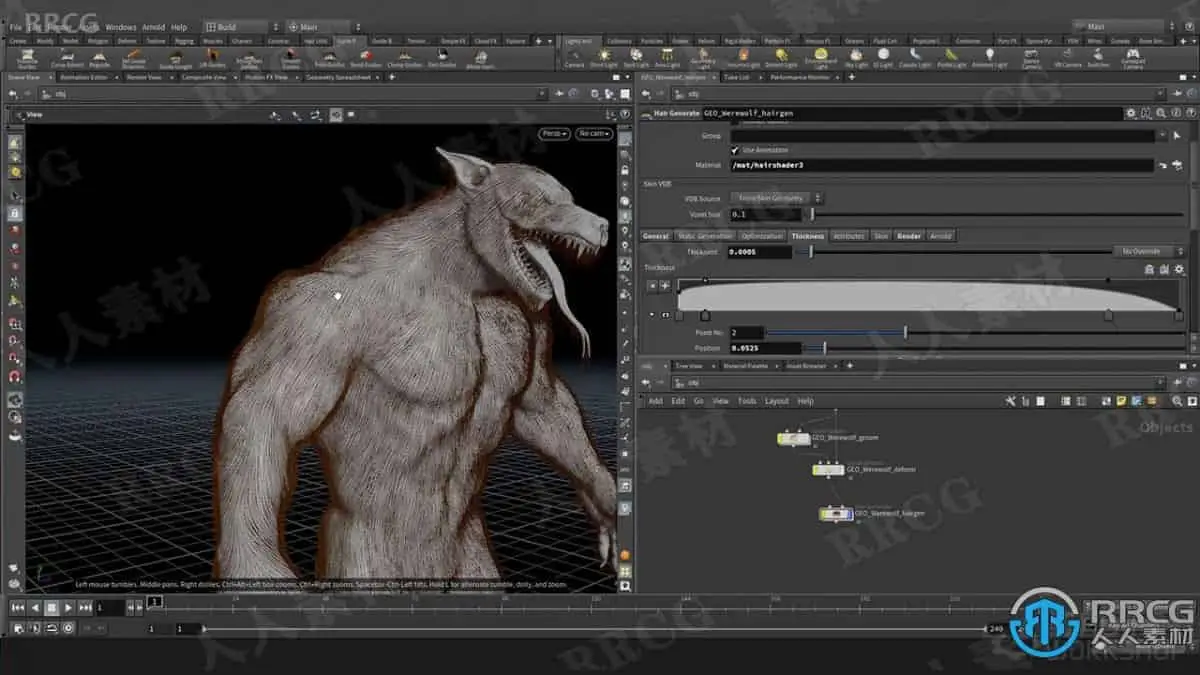The width and height of the screenshot is (1200, 675).
Task: Click the Material path input field
Action: pyautogui.click(x=940, y=165)
